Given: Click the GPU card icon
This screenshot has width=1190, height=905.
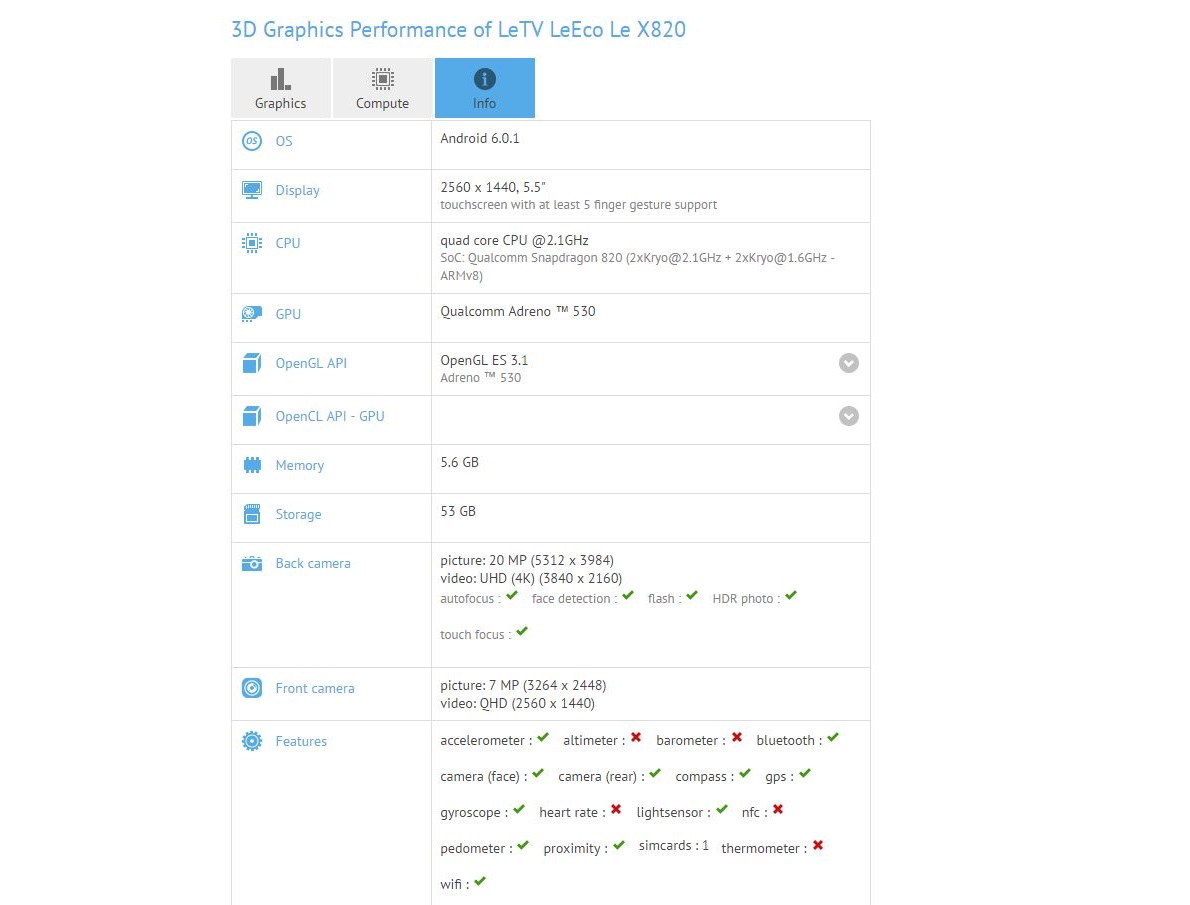Looking at the screenshot, I should point(252,314).
